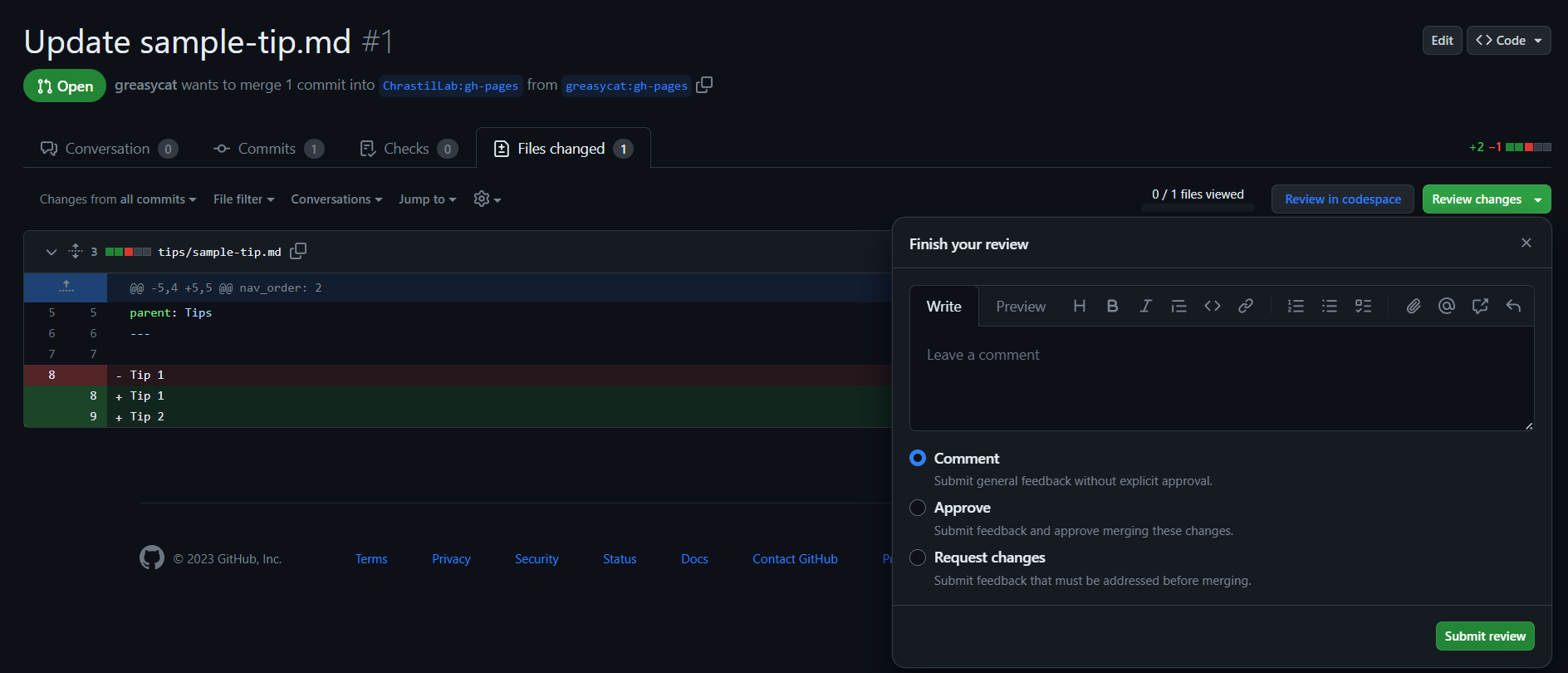Click the tips/sample-tip.md file name
Image resolution: width=1568 pixels, height=673 pixels.
pyautogui.click(x=219, y=252)
